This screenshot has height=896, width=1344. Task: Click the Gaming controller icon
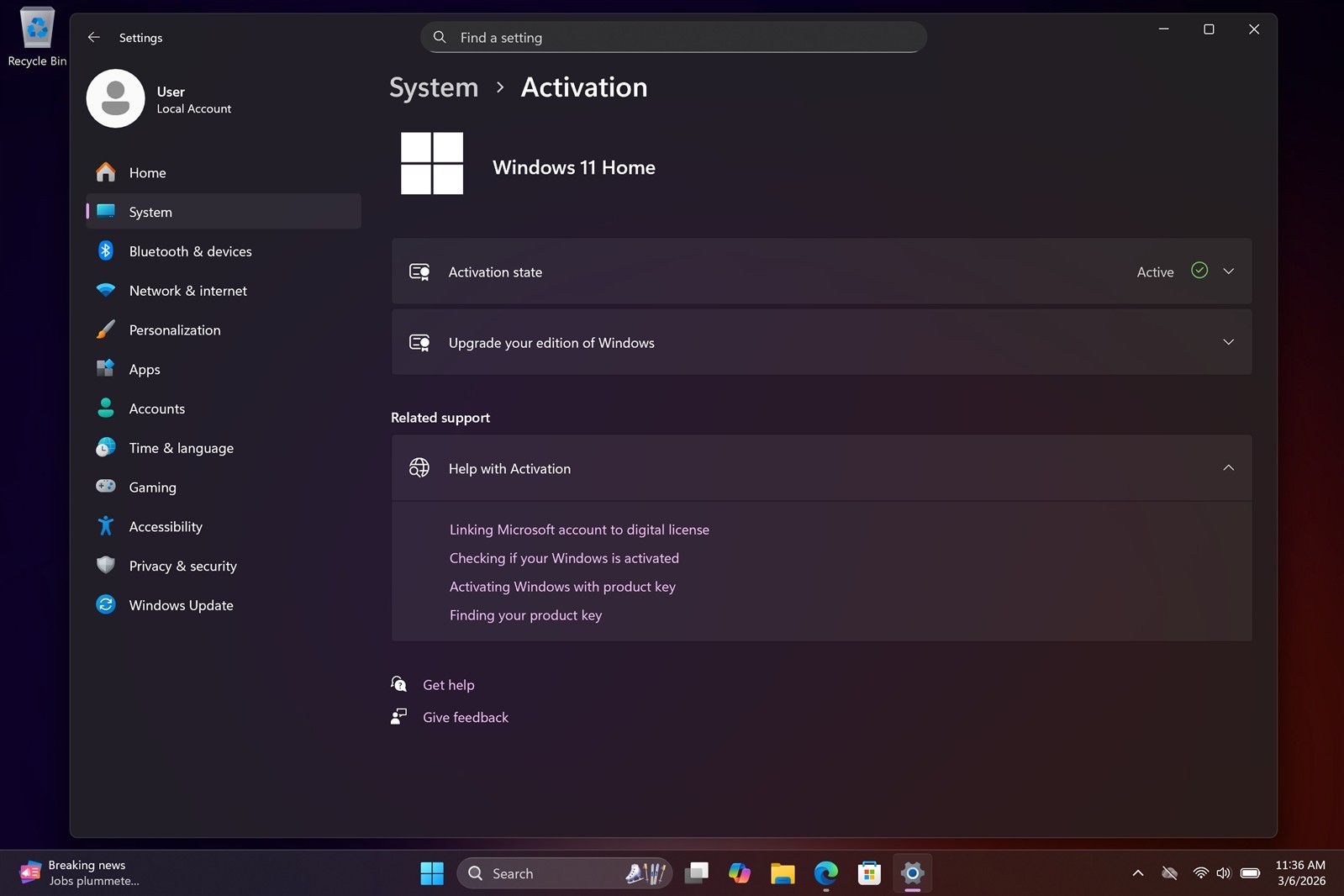click(x=106, y=486)
